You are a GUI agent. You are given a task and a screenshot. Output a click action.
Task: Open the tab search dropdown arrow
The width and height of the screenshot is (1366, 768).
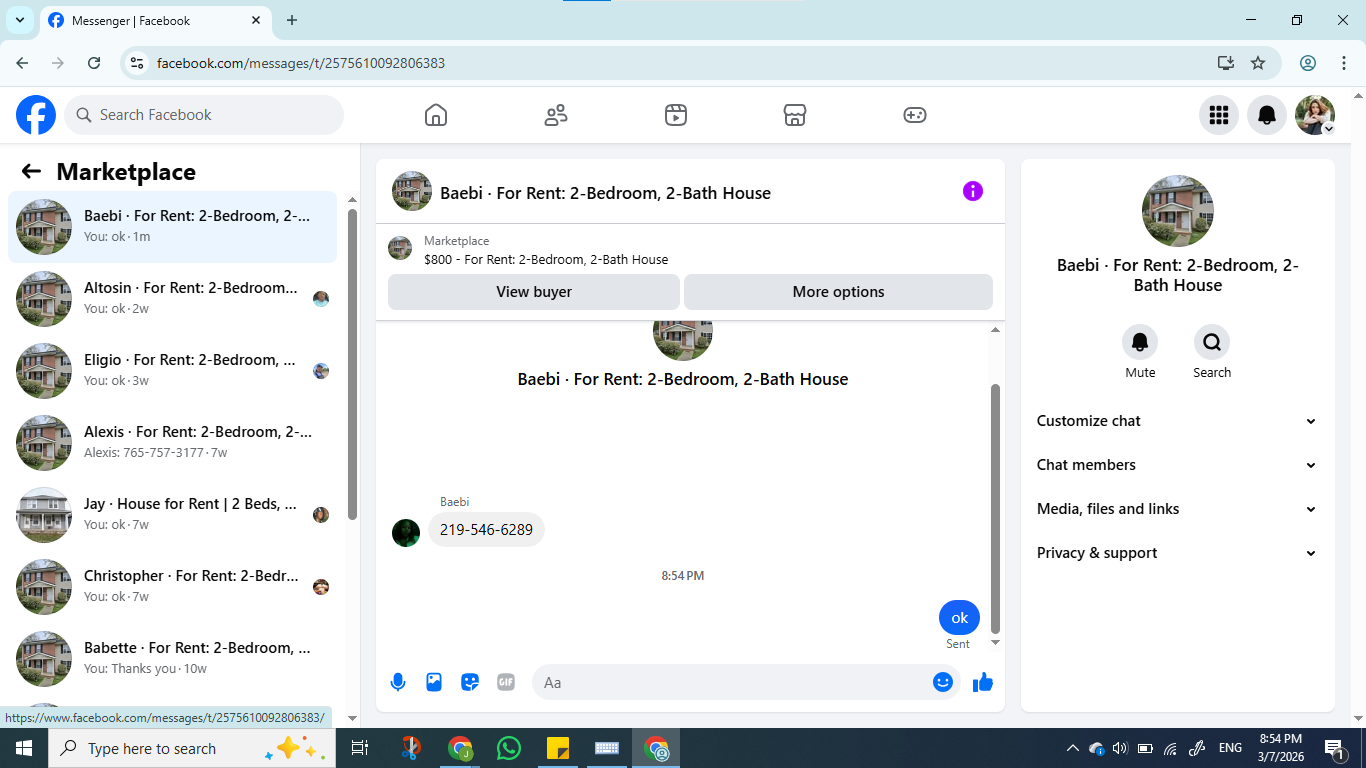pos(19,20)
